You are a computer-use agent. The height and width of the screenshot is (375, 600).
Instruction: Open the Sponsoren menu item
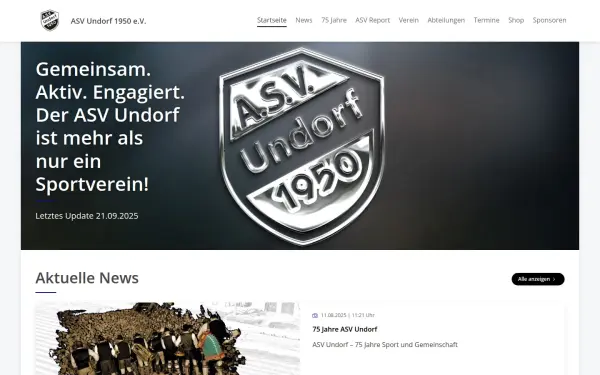coord(549,20)
